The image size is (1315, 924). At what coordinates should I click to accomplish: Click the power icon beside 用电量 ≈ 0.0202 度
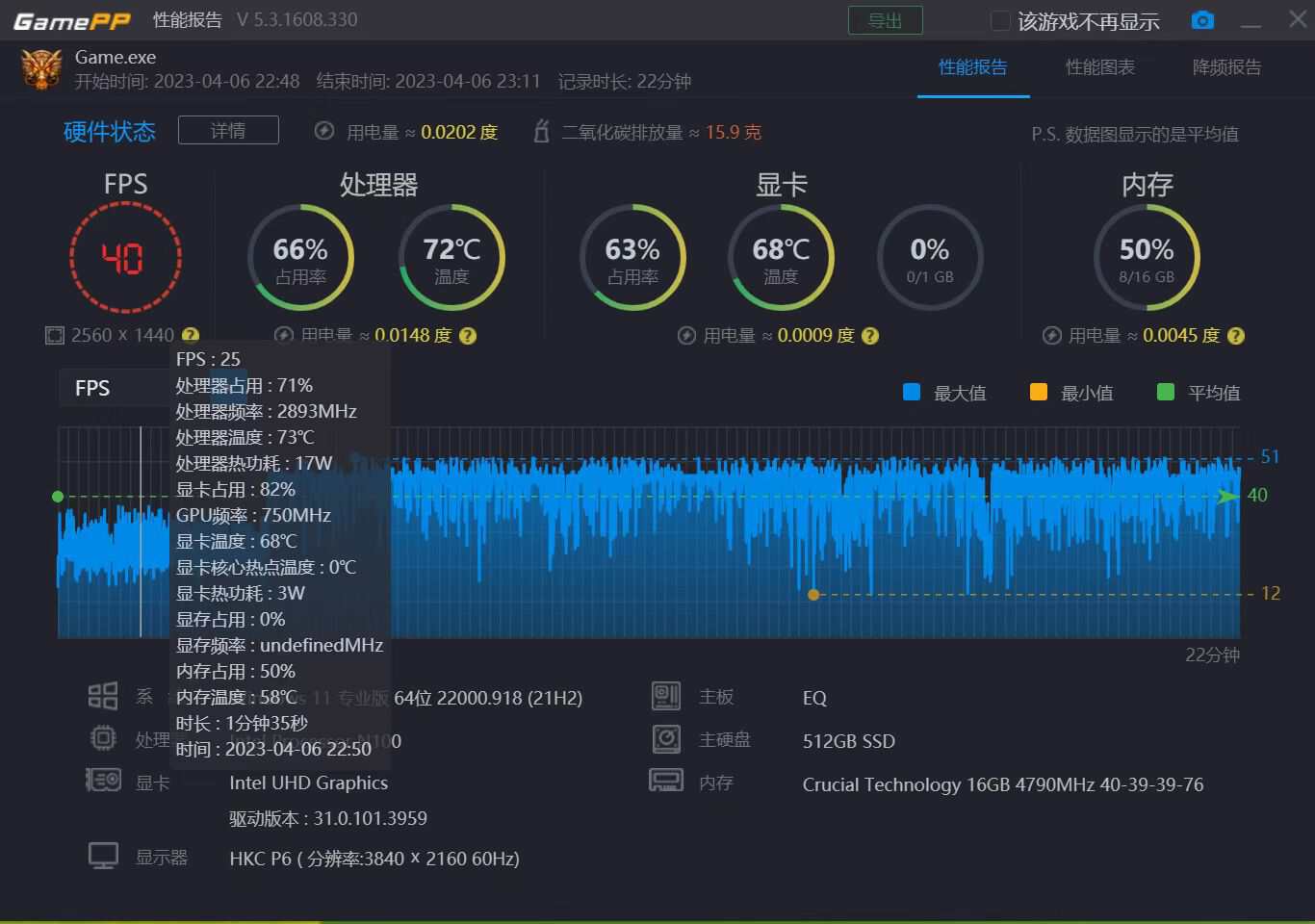[x=324, y=131]
